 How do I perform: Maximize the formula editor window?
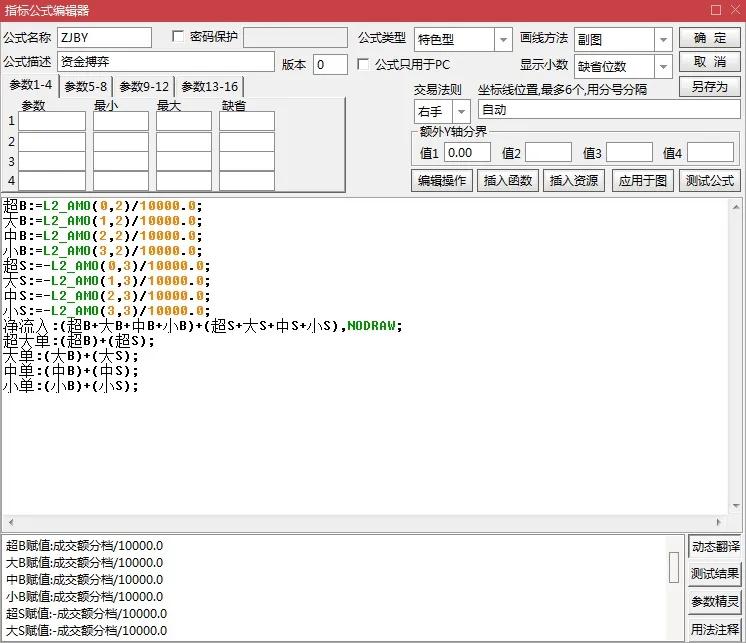[714, 10]
